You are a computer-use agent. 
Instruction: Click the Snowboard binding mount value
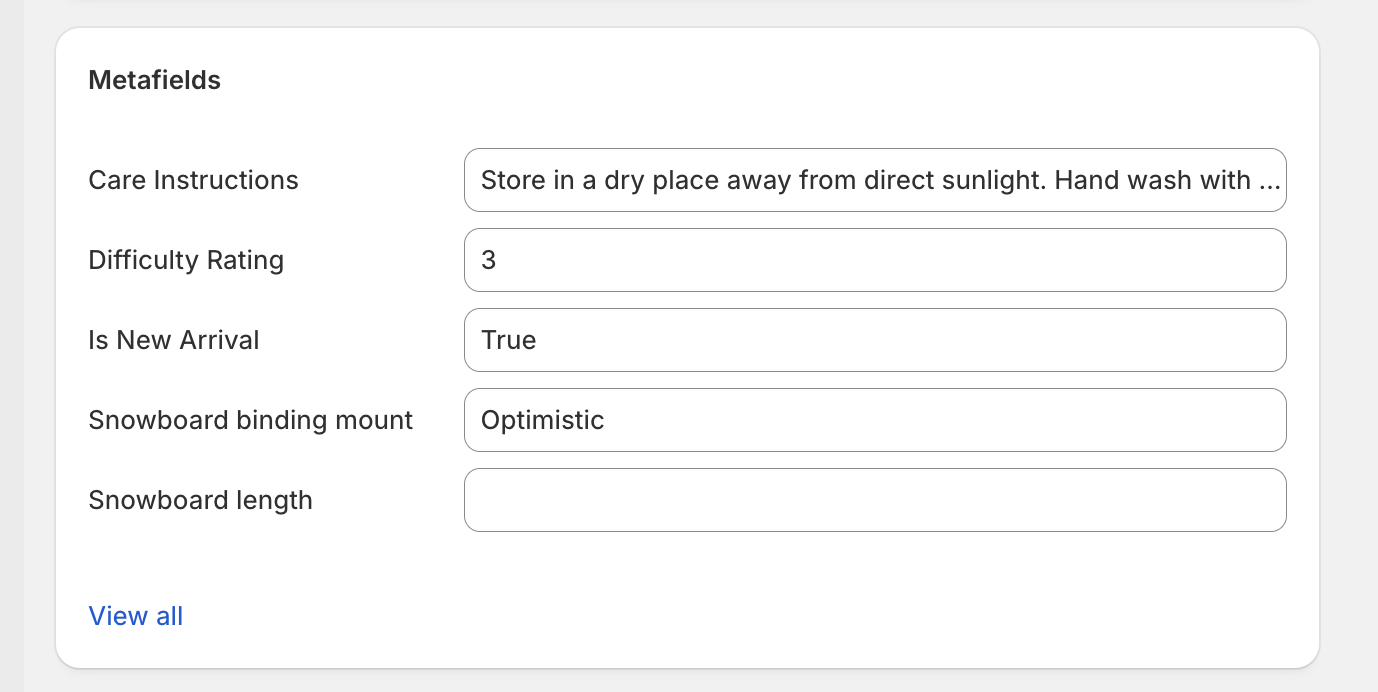coord(875,420)
